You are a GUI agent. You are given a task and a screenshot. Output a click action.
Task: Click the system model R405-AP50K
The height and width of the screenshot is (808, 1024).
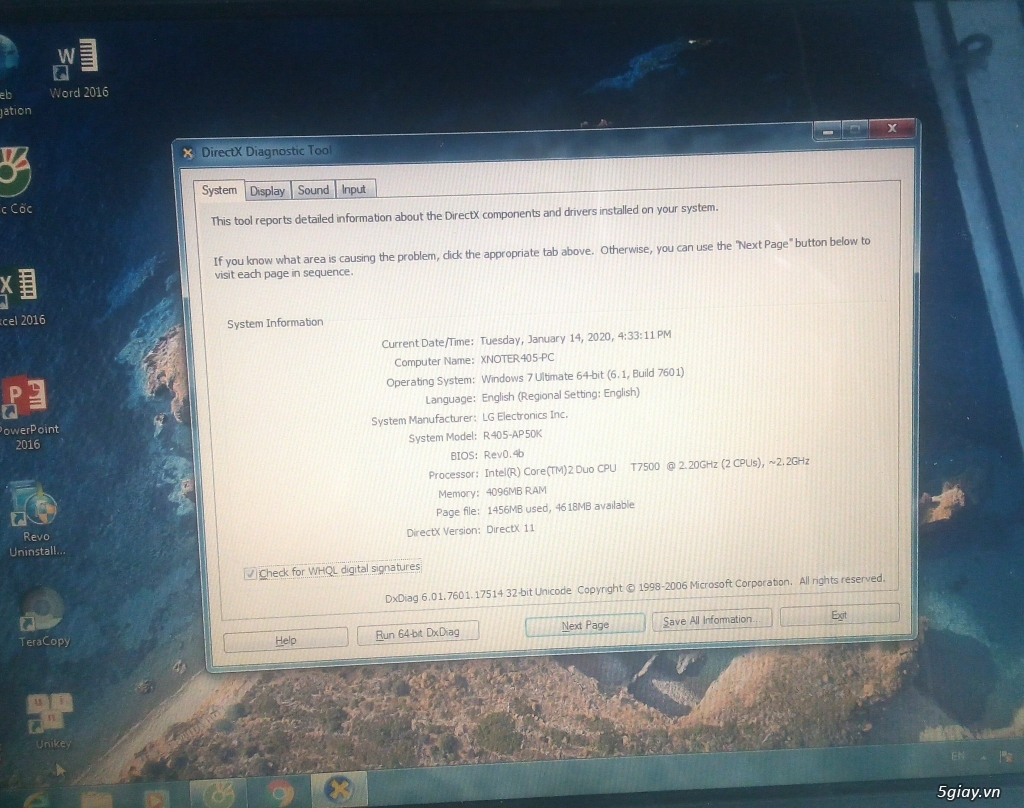point(513,435)
